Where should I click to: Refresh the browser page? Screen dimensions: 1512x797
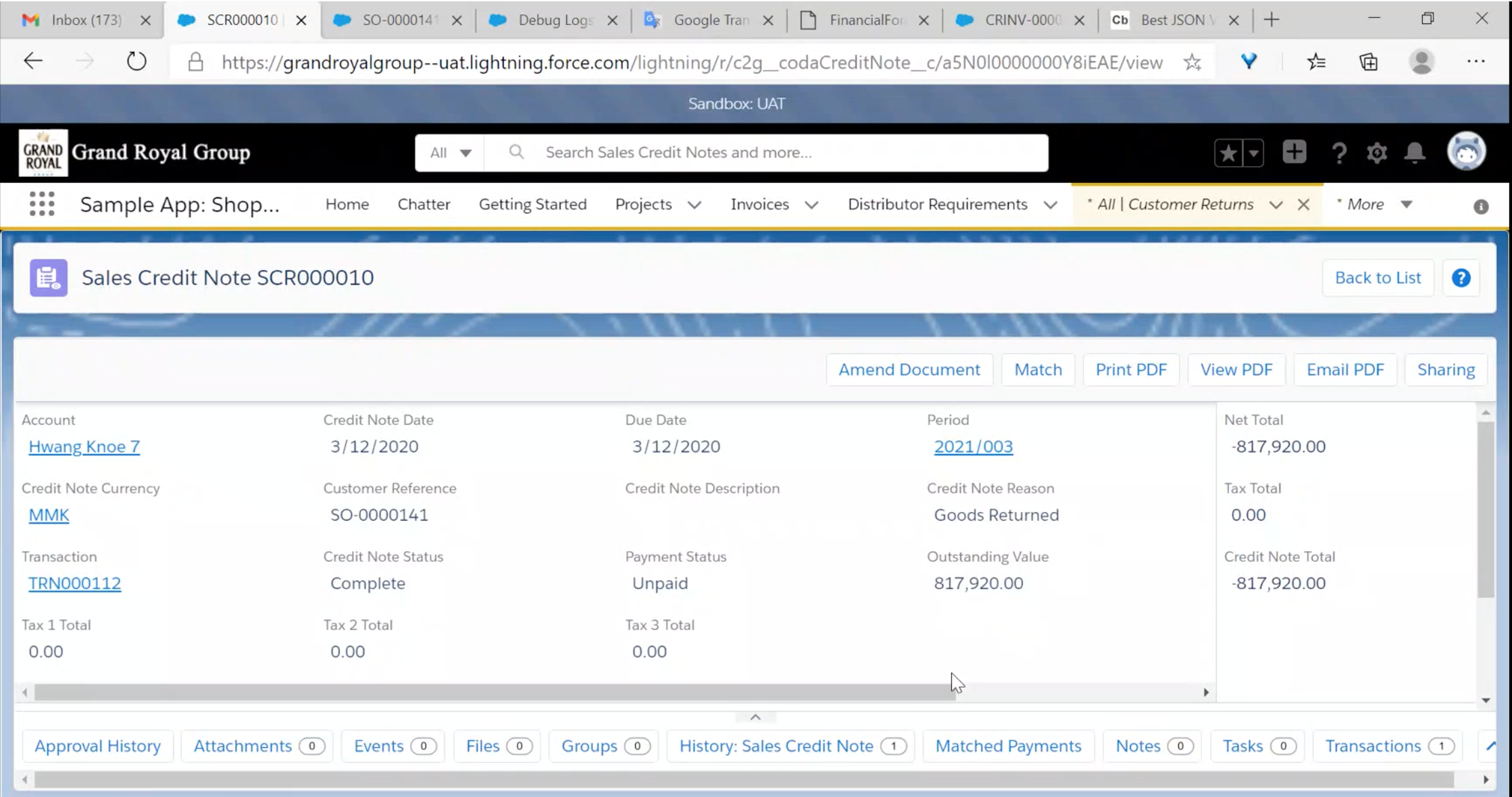point(136,62)
